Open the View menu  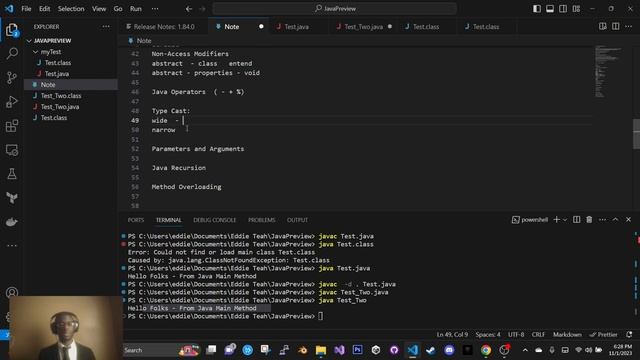[x=99, y=9]
